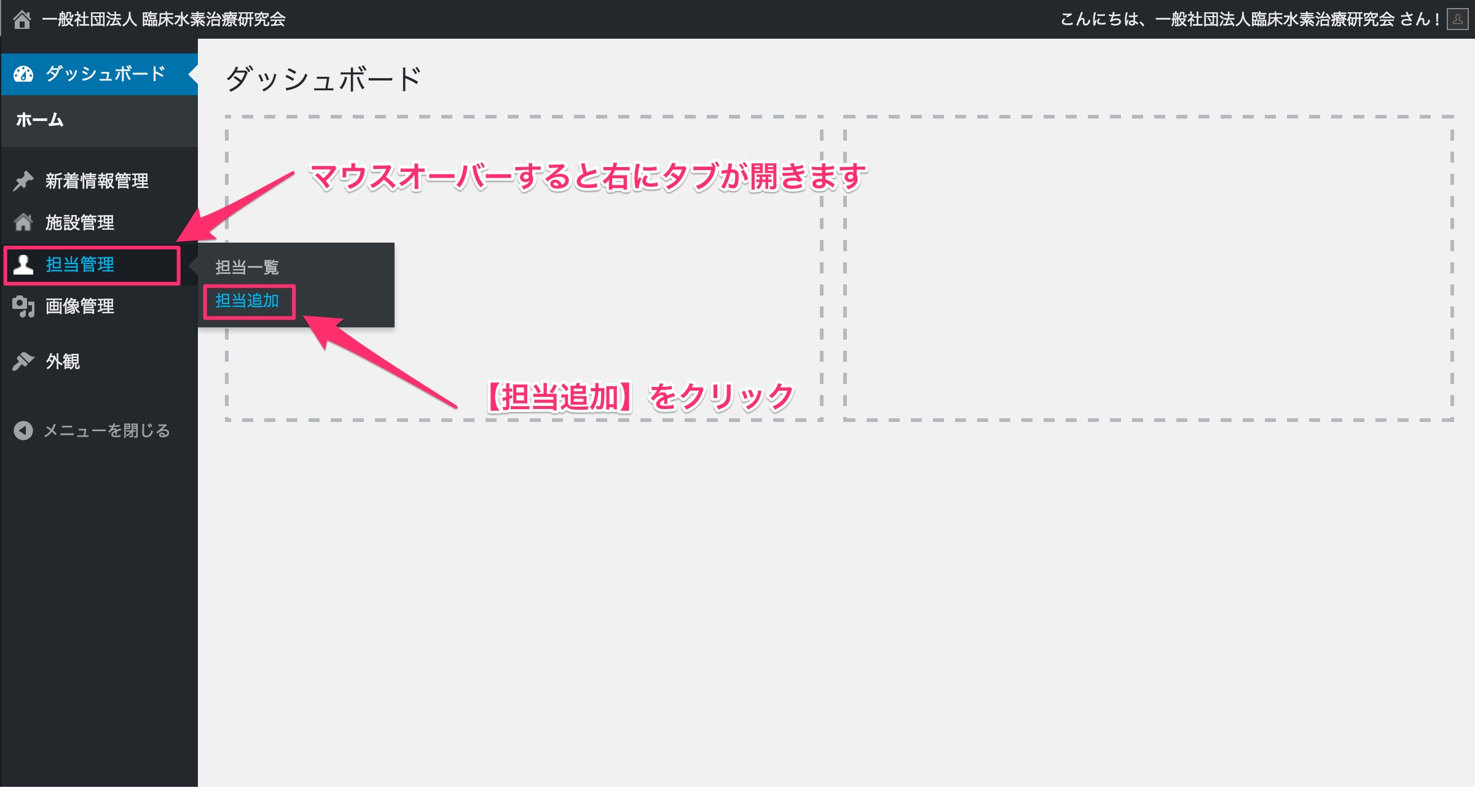Click the collapse arrow circle icon

(23, 431)
